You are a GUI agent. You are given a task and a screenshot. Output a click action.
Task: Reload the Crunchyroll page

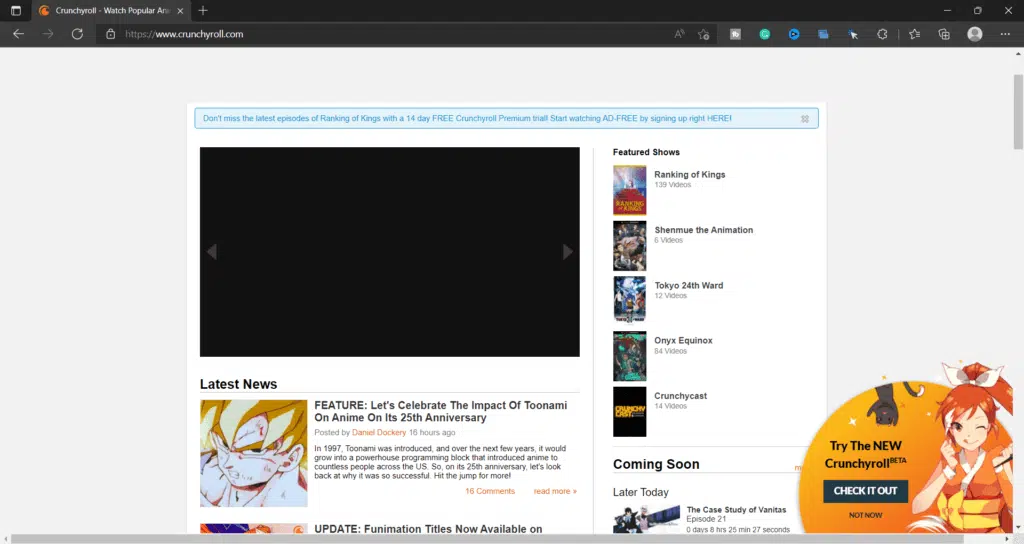coord(77,34)
